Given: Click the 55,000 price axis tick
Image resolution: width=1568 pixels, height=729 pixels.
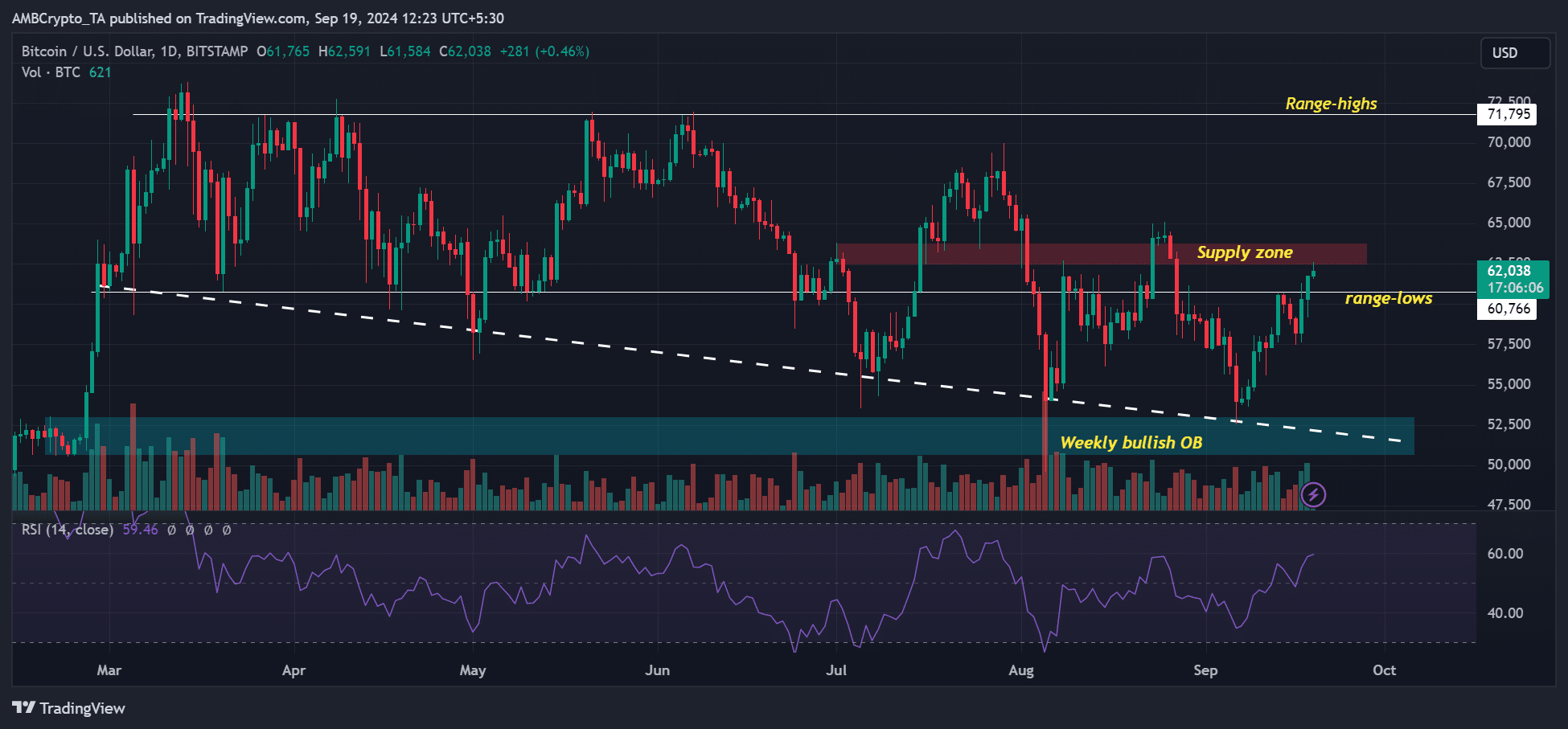Looking at the screenshot, I should point(1509,384).
